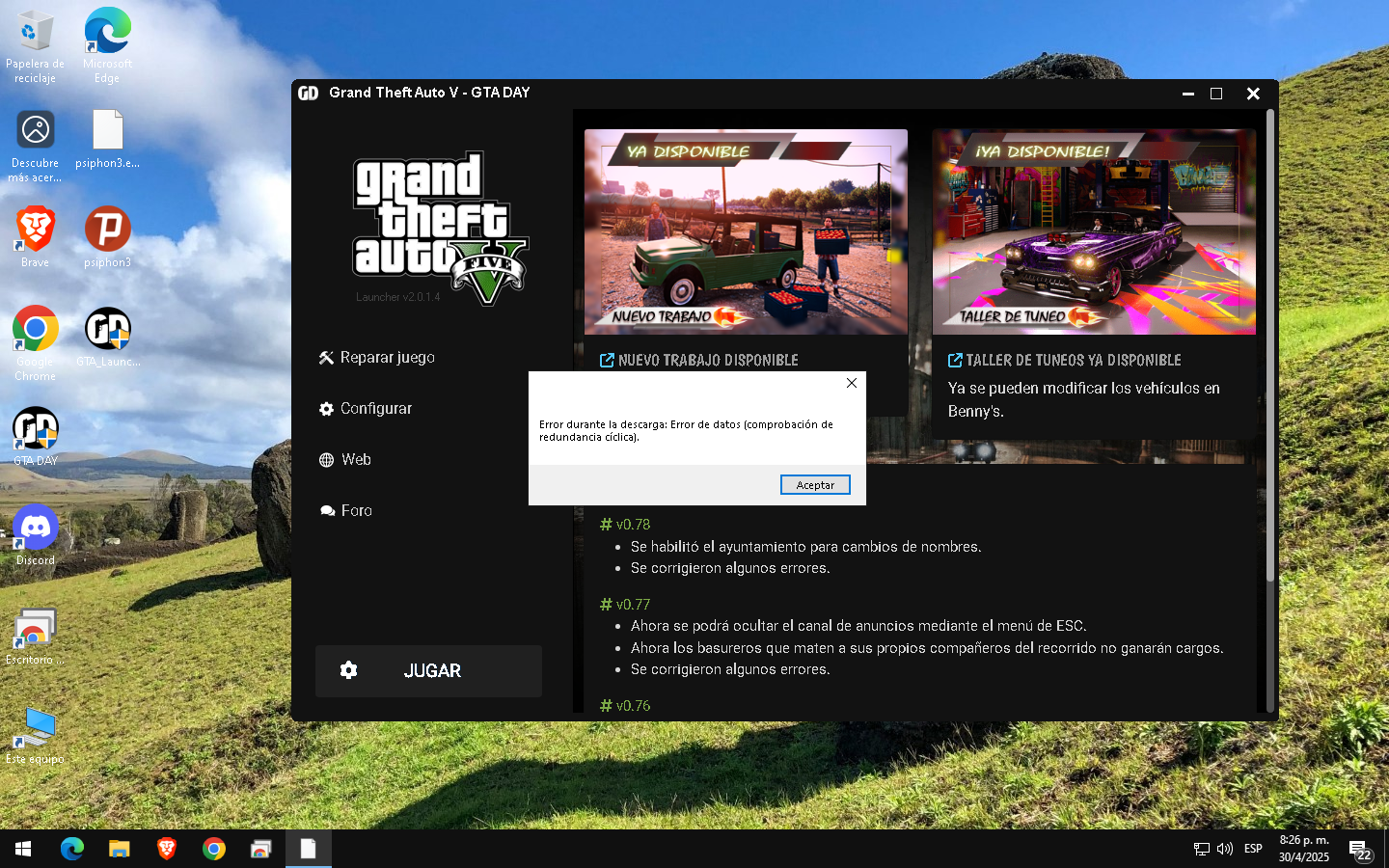1389x868 pixels.
Task: Open volume control in system tray
Action: coord(1225,849)
